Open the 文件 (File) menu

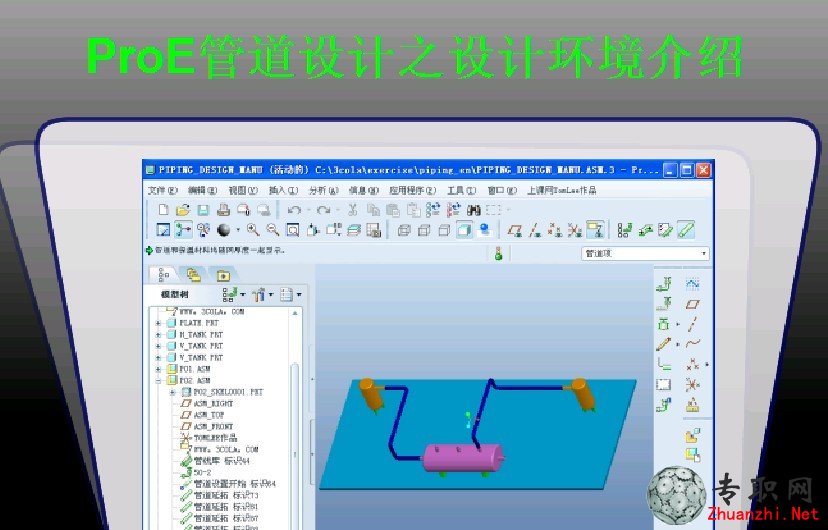pos(163,190)
